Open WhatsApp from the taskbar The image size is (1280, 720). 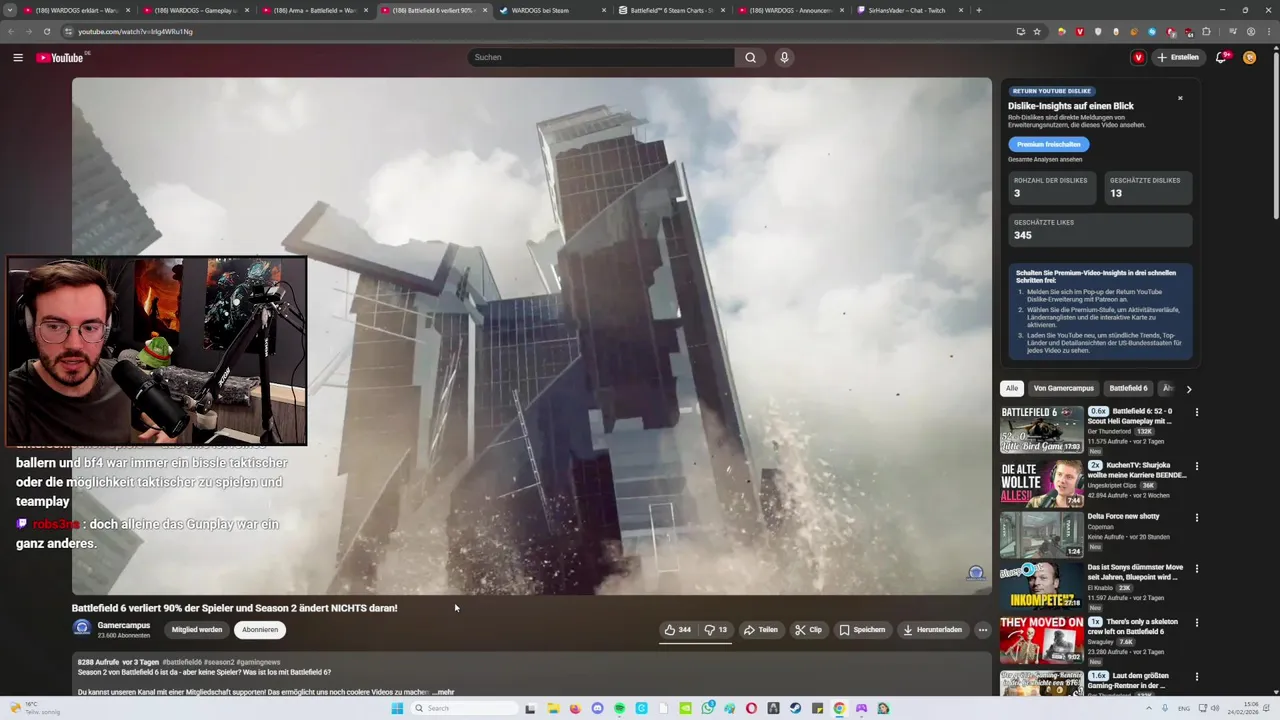[707, 708]
